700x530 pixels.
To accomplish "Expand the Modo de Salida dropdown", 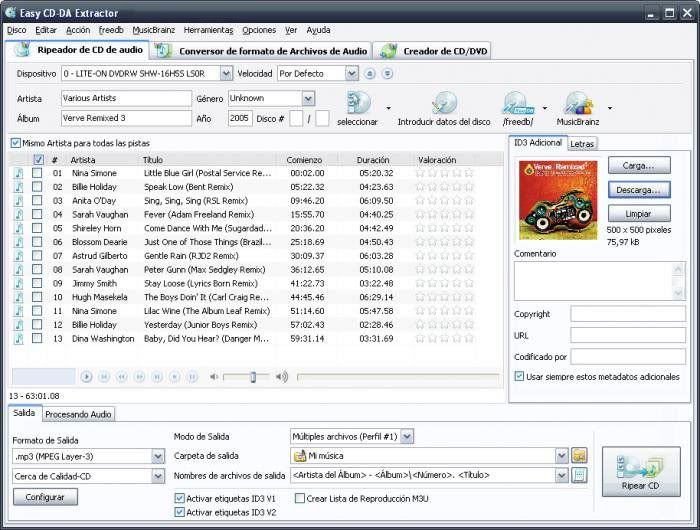I will pyautogui.click(x=407, y=436).
